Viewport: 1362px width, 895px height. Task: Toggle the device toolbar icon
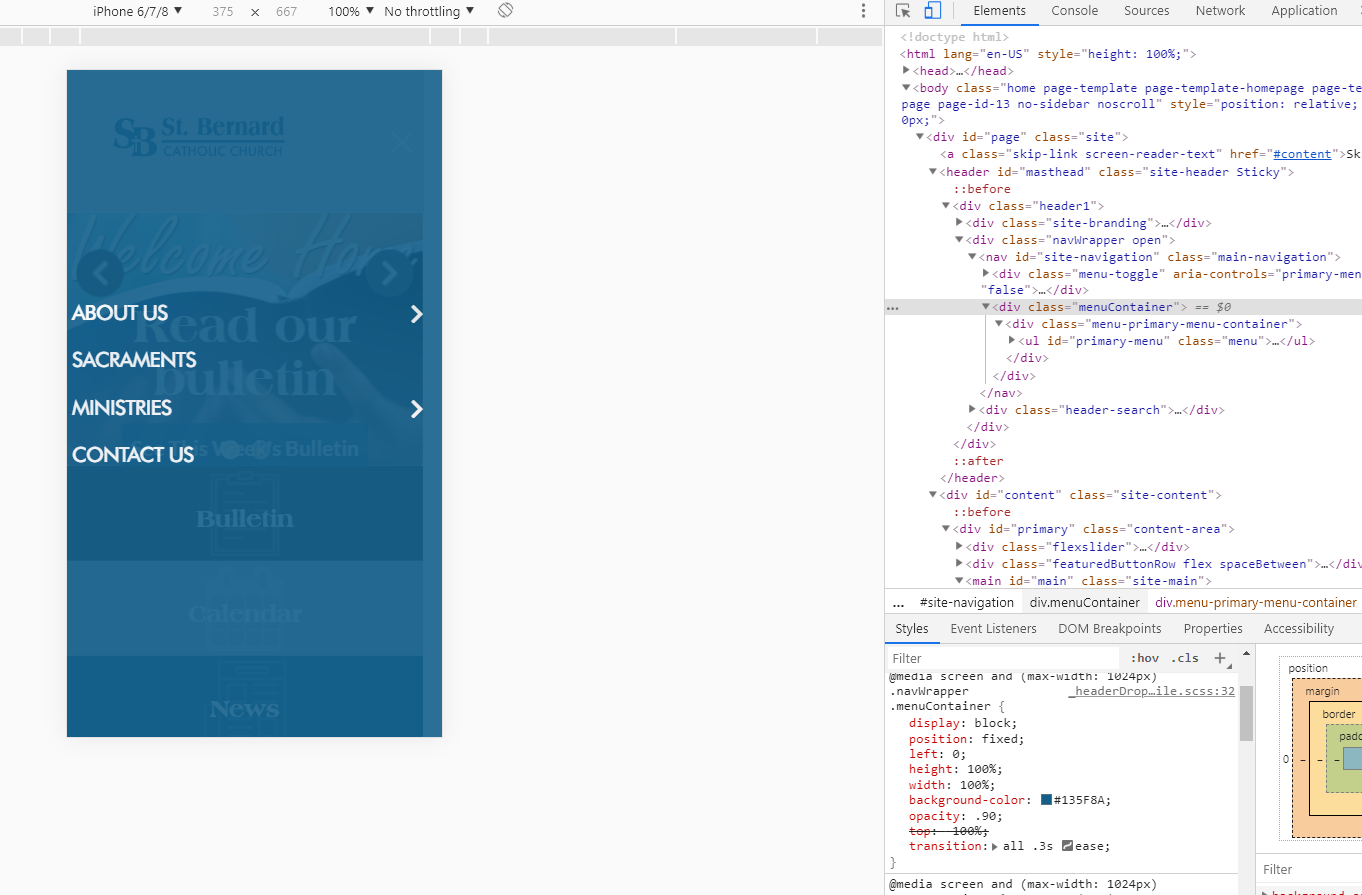(x=932, y=11)
